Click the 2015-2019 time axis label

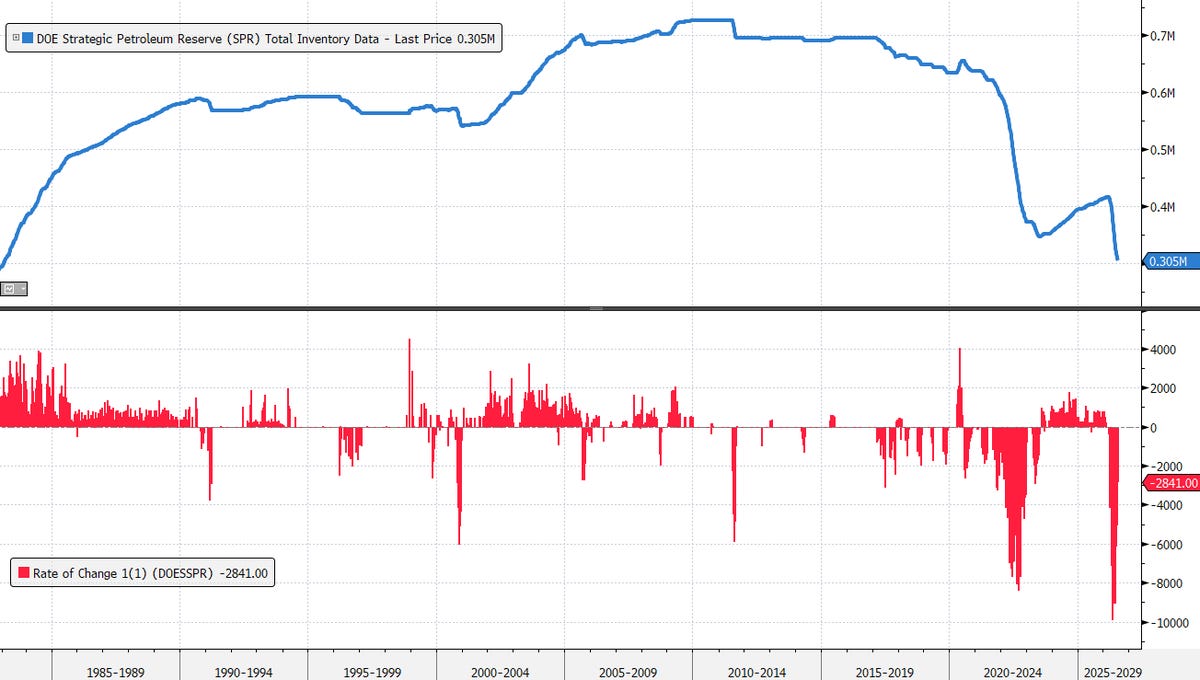point(886,672)
